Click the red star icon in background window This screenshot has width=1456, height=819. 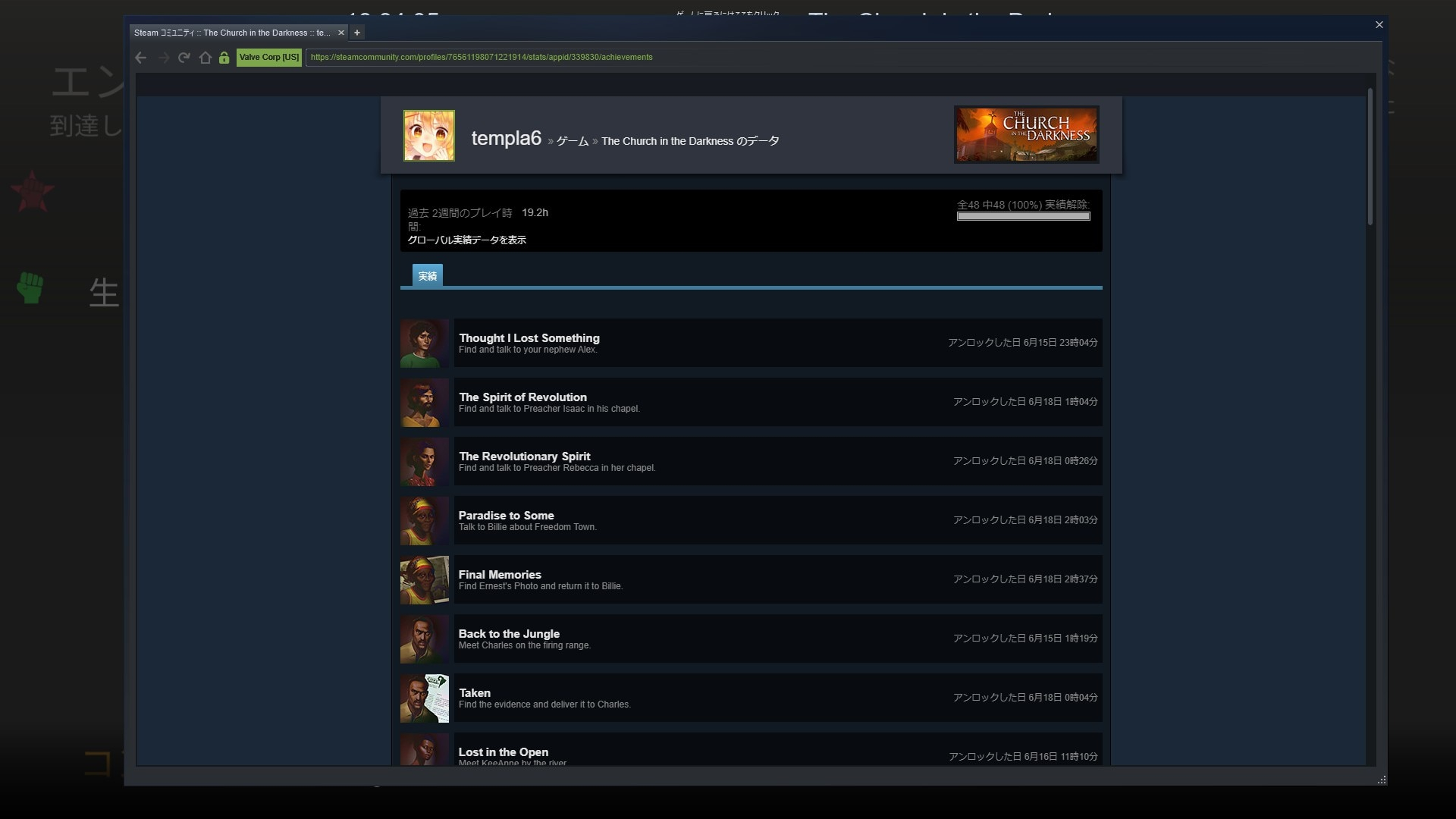[32, 192]
